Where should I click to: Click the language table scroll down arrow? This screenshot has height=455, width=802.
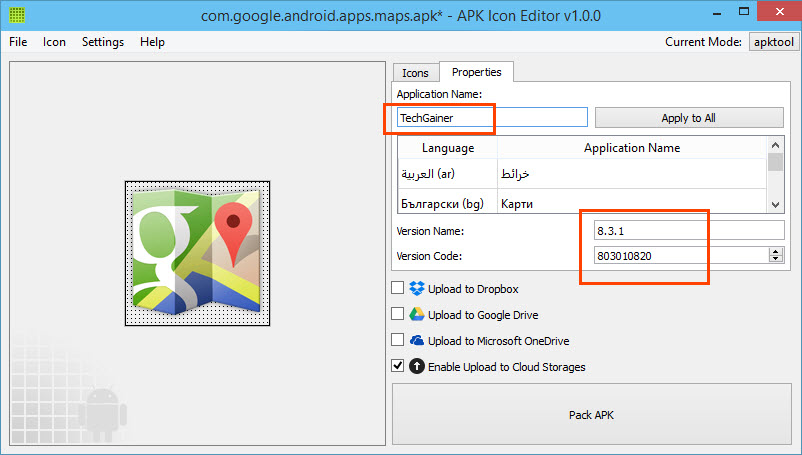775,204
